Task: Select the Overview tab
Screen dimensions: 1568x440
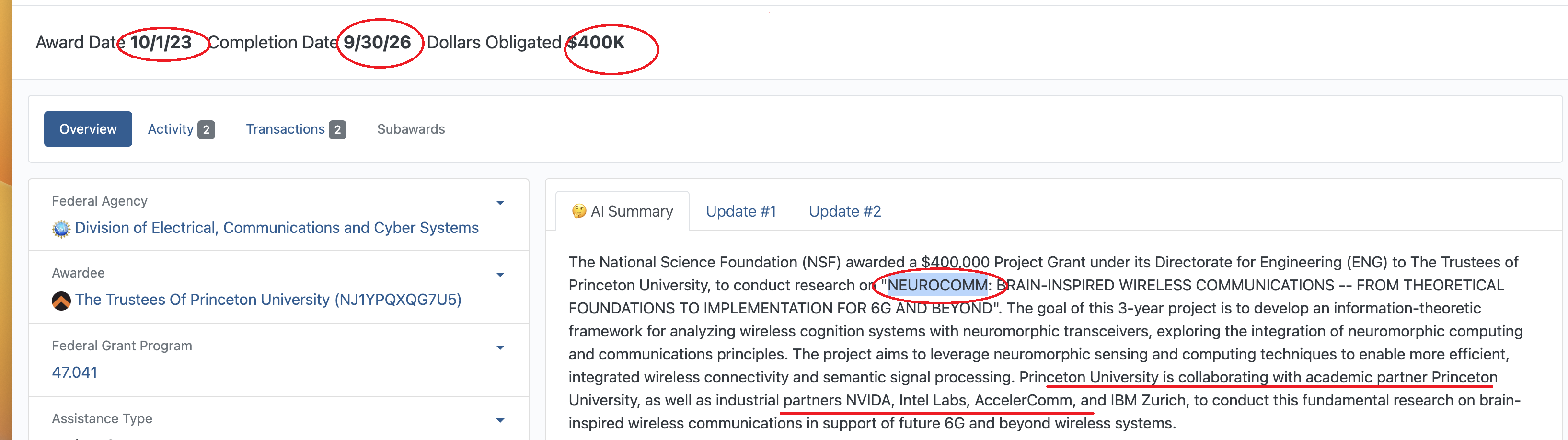Action: 88,129
